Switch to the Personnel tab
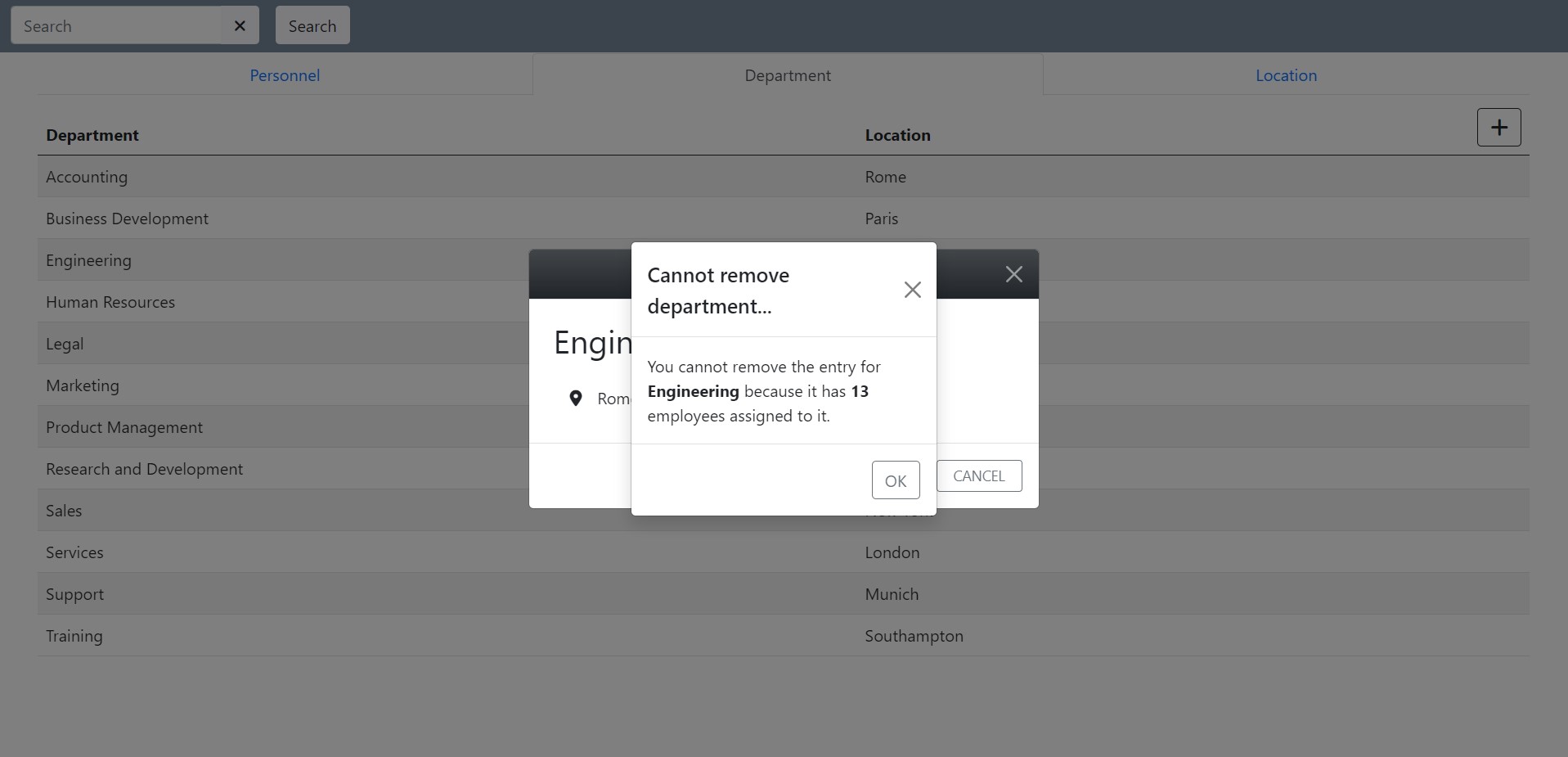This screenshot has width=1568, height=757. click(x=285, y=75)
